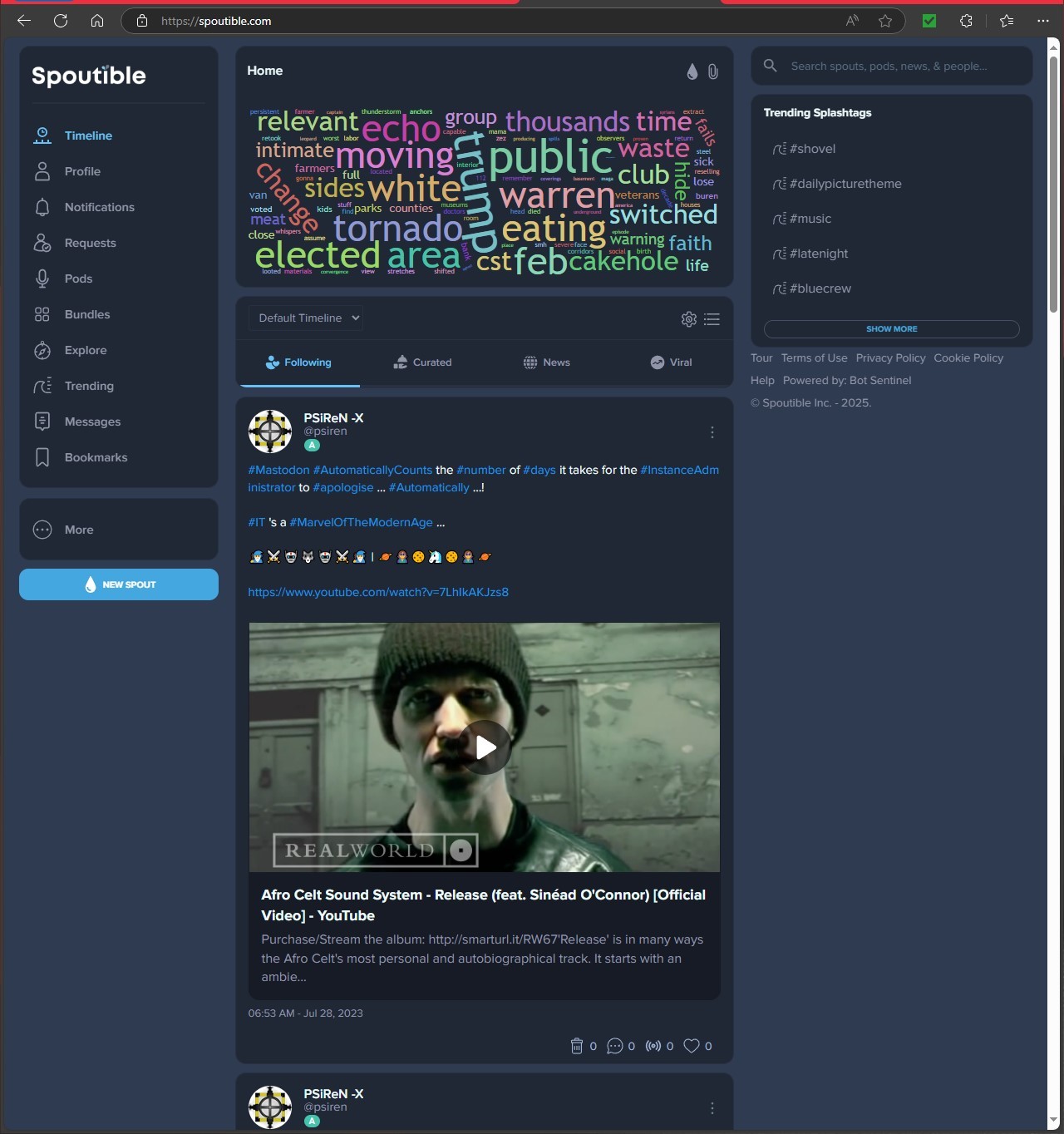Open the Tour footer link

coord(761,357)
